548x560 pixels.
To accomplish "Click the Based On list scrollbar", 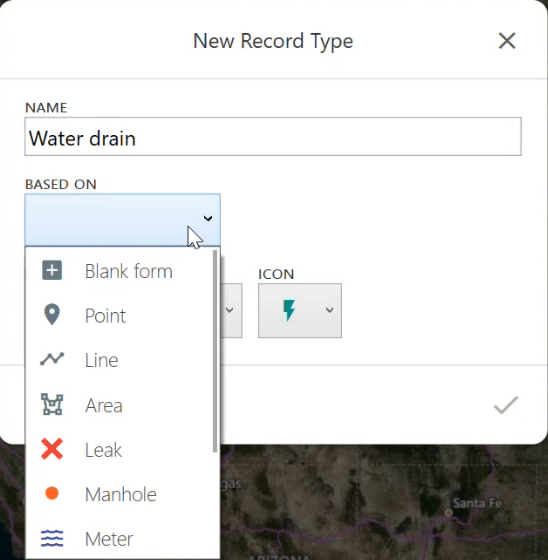I will [215, 351].
